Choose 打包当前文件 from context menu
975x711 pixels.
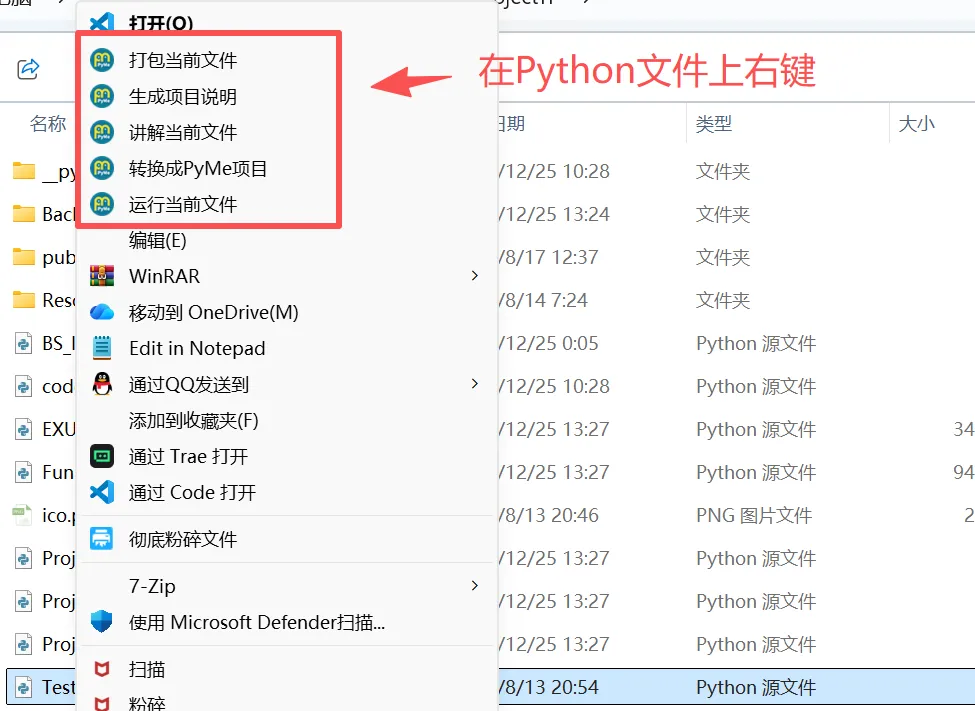183,60
